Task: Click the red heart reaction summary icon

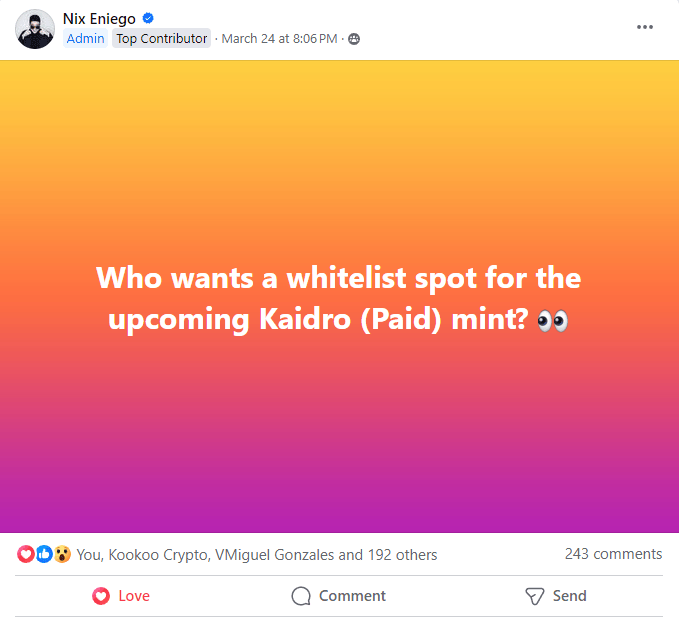Action: 26,554
